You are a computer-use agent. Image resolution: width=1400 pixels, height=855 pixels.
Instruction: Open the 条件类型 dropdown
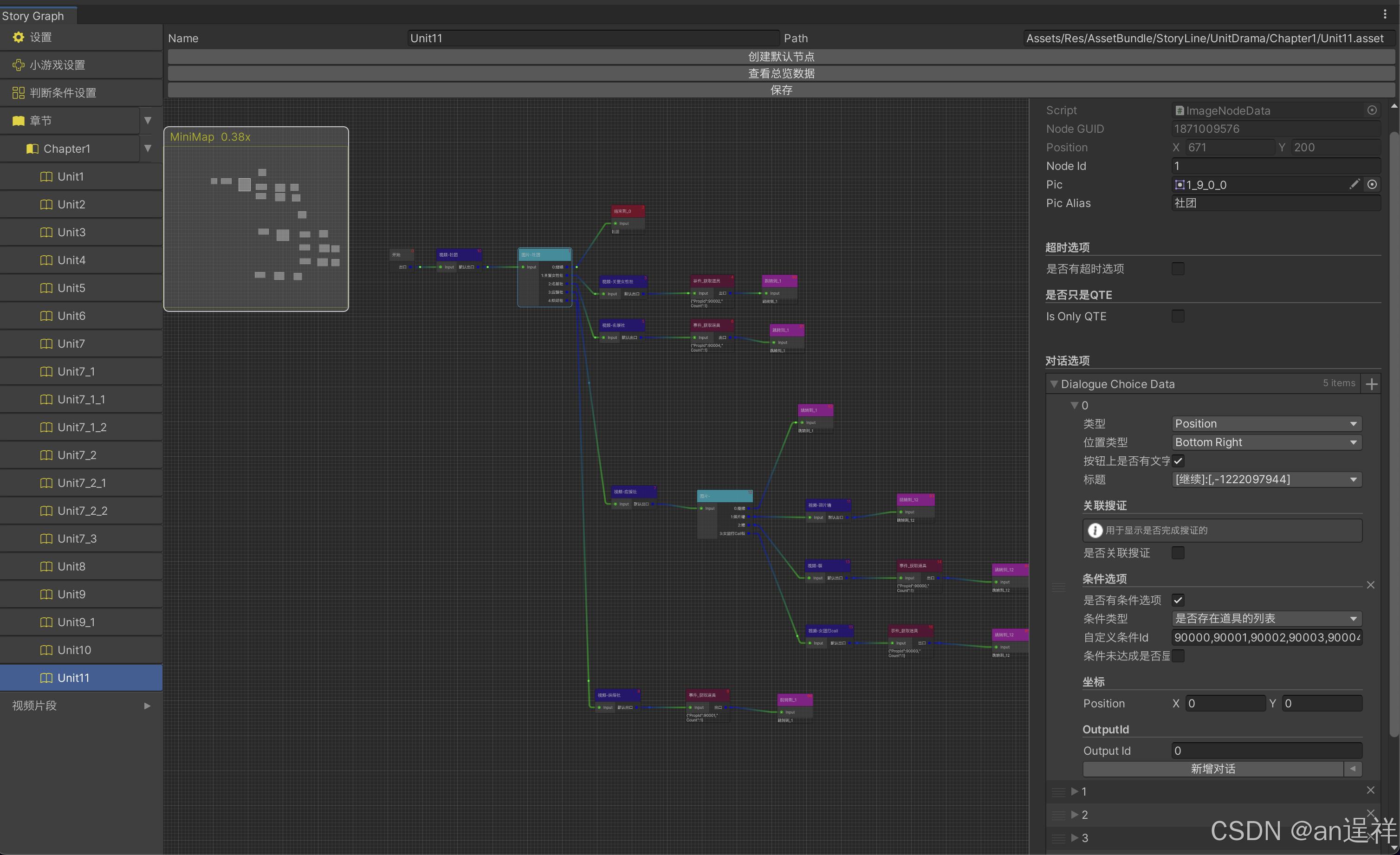pyautogui.click(x=1266, y=618)
